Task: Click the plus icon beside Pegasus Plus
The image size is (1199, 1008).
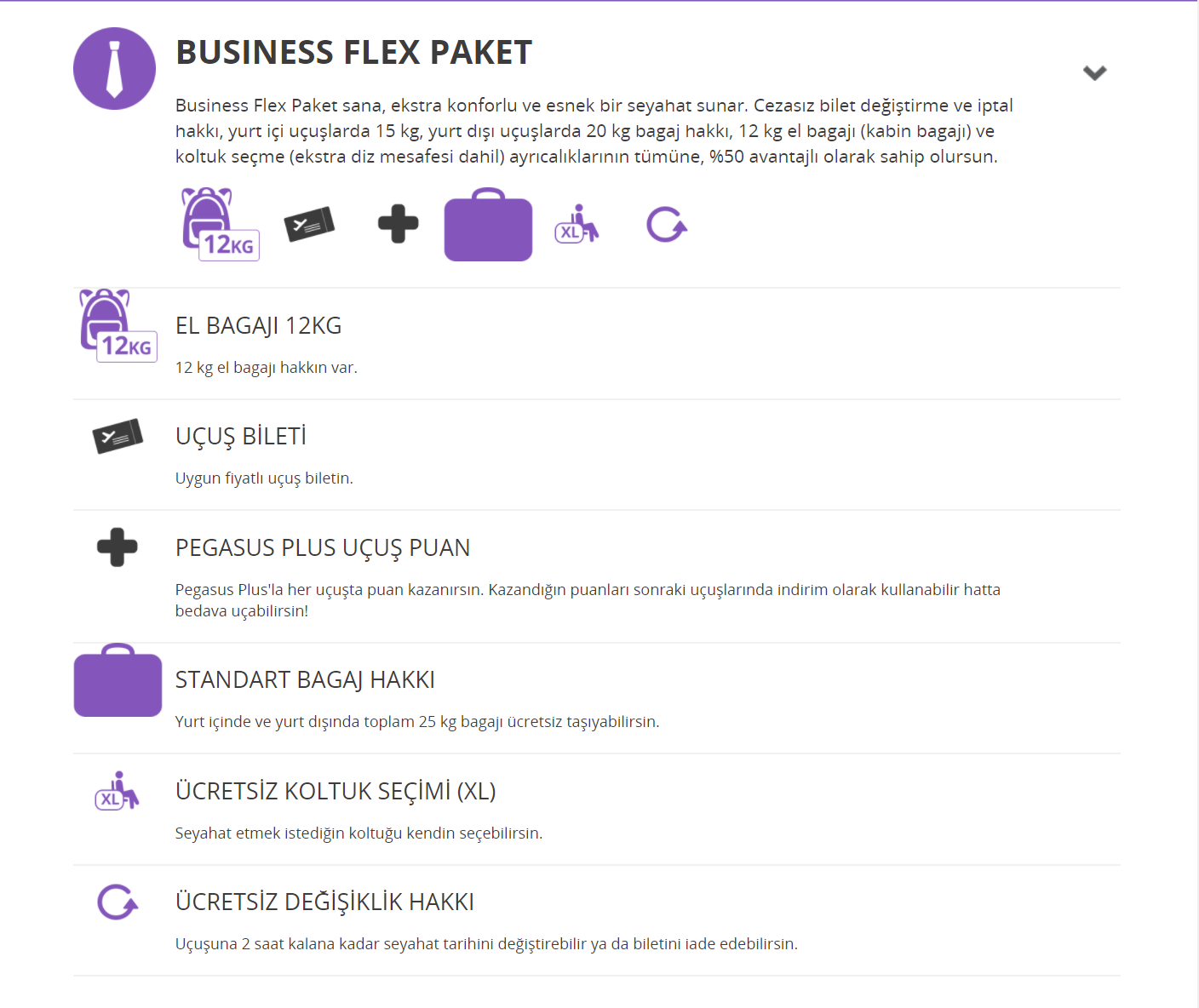Action: tap(118, 547)
